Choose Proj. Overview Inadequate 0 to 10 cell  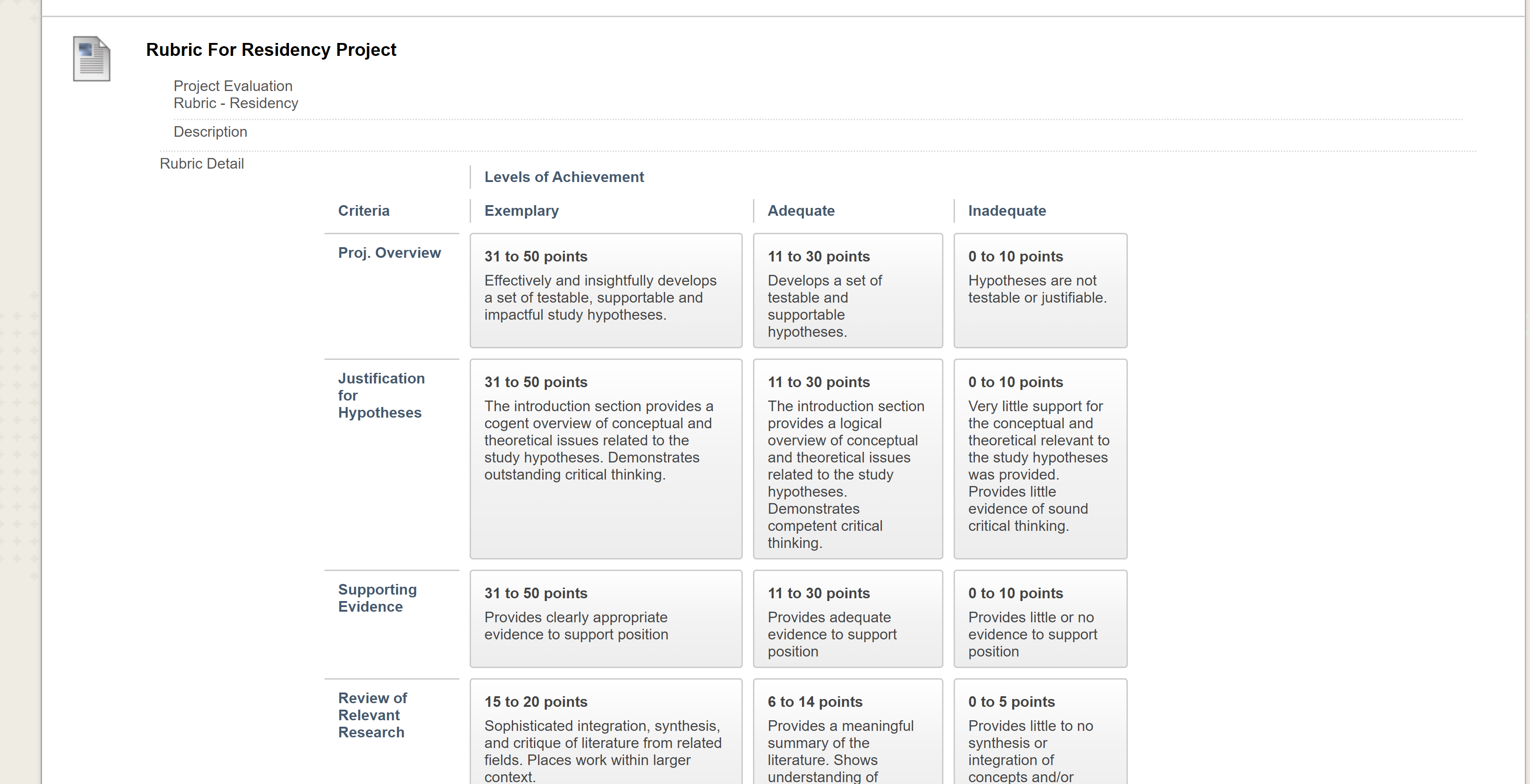(1040, 290)
